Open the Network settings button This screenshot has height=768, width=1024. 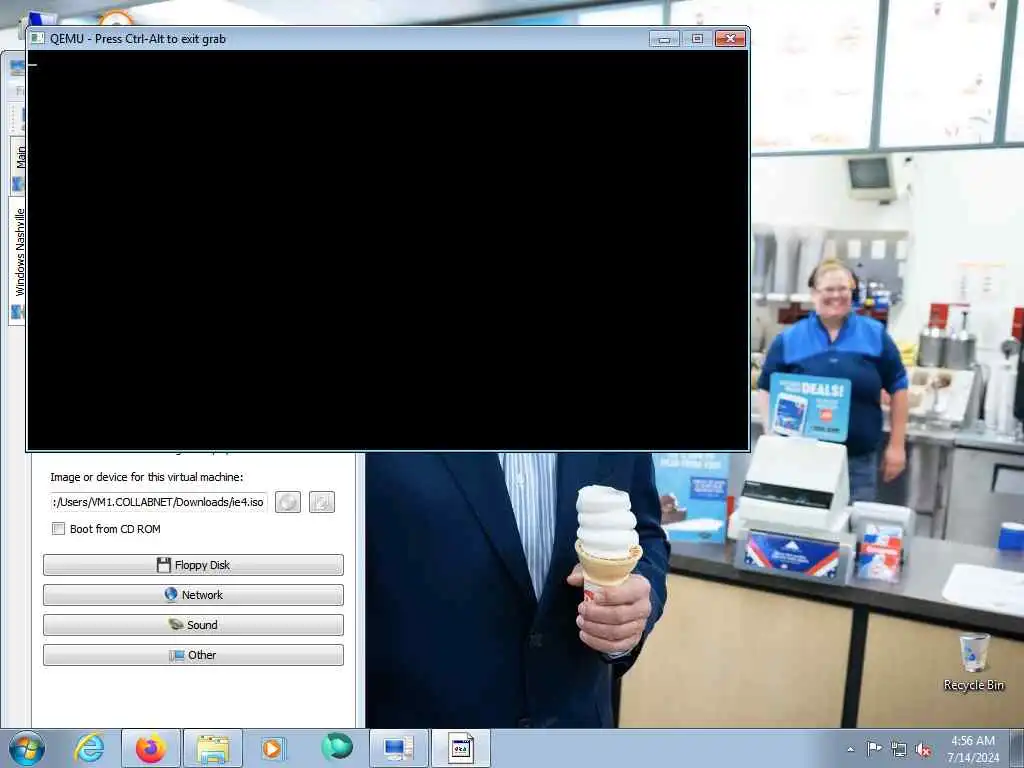tap(193, 595)
